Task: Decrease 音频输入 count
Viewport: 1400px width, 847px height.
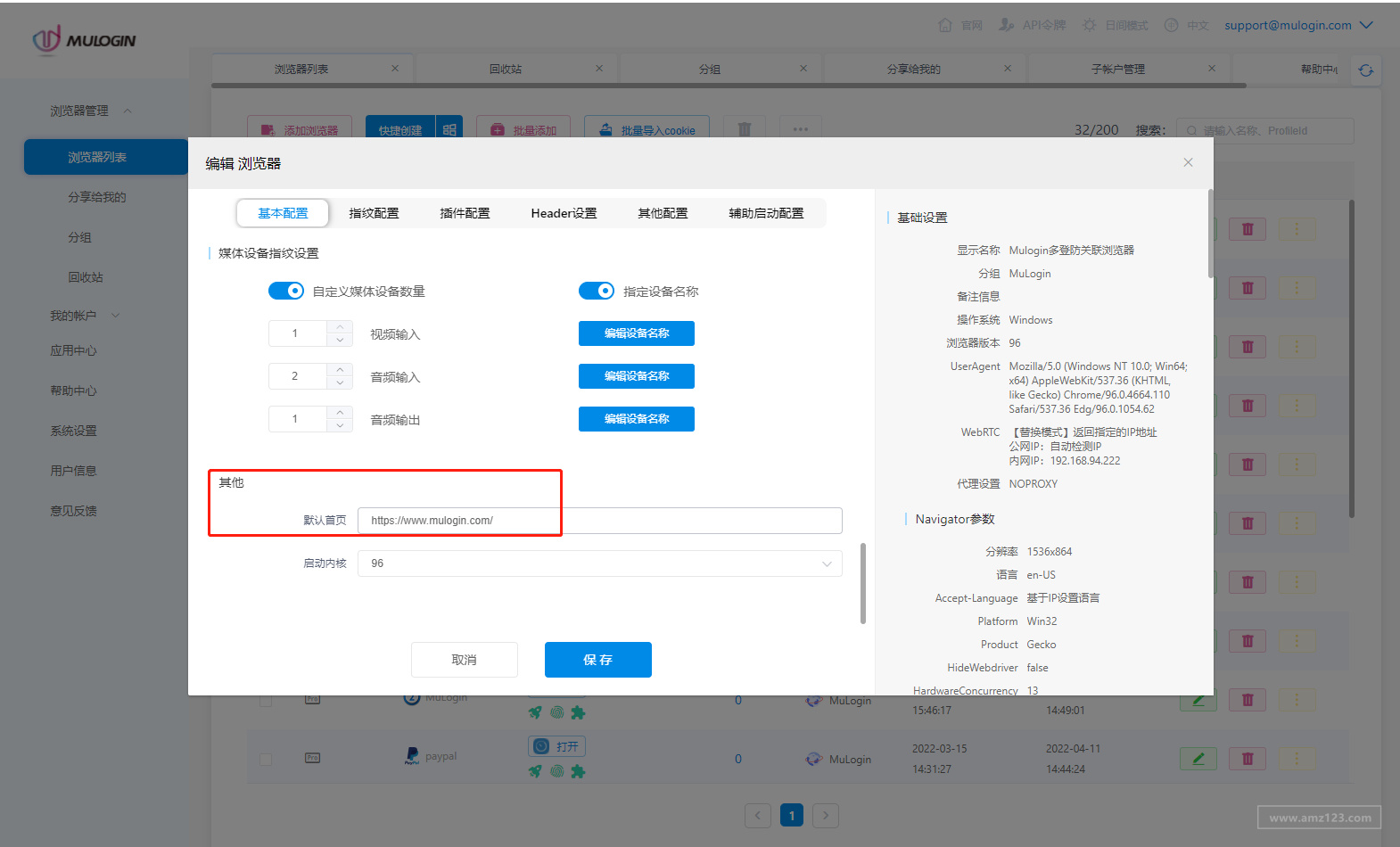Action: (x=340, y=382)
